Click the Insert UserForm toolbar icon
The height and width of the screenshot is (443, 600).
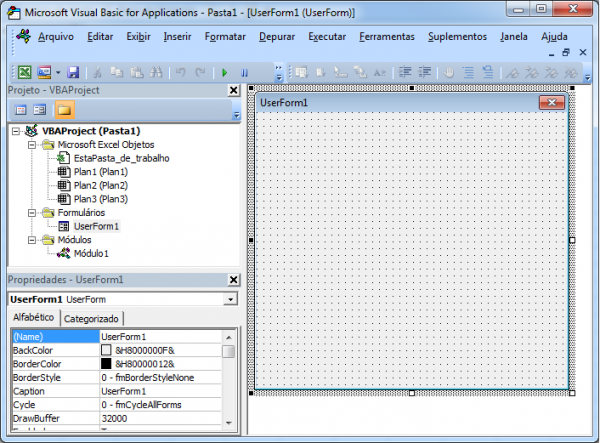tap(45, 72)
